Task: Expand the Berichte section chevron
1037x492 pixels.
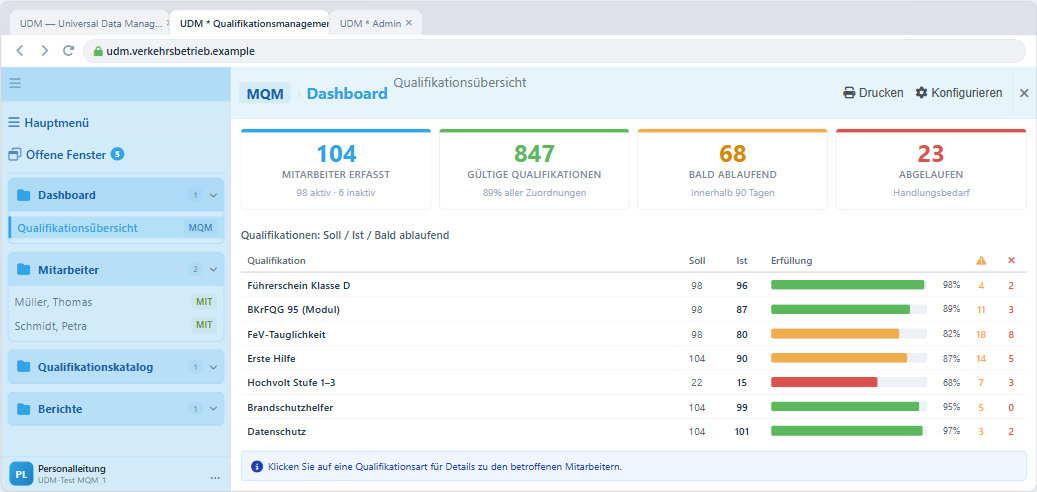Action: tap(213, 409)
